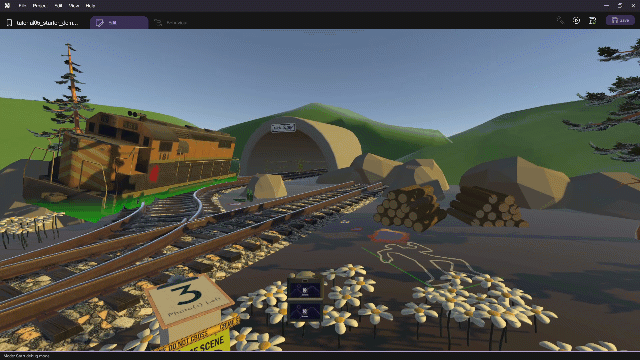This screenshot has width=640, height=360.
Task: Open the Help menu
Action: click(90, 6)
